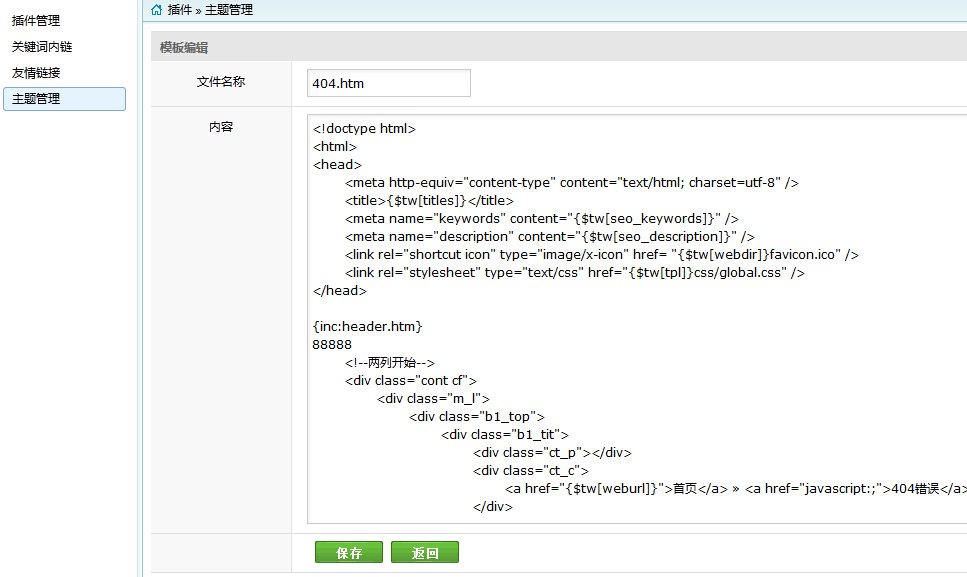
Task: Click the closing head tag line
Action: pyautogui.click(x=339, y=290)
